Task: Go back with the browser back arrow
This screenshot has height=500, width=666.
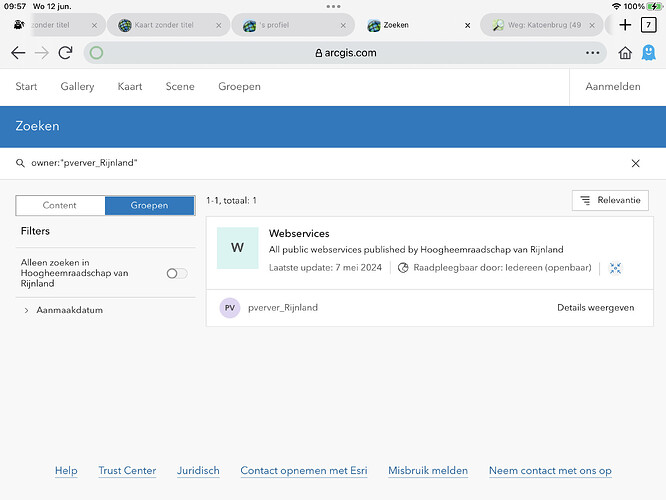Action: 18,53
